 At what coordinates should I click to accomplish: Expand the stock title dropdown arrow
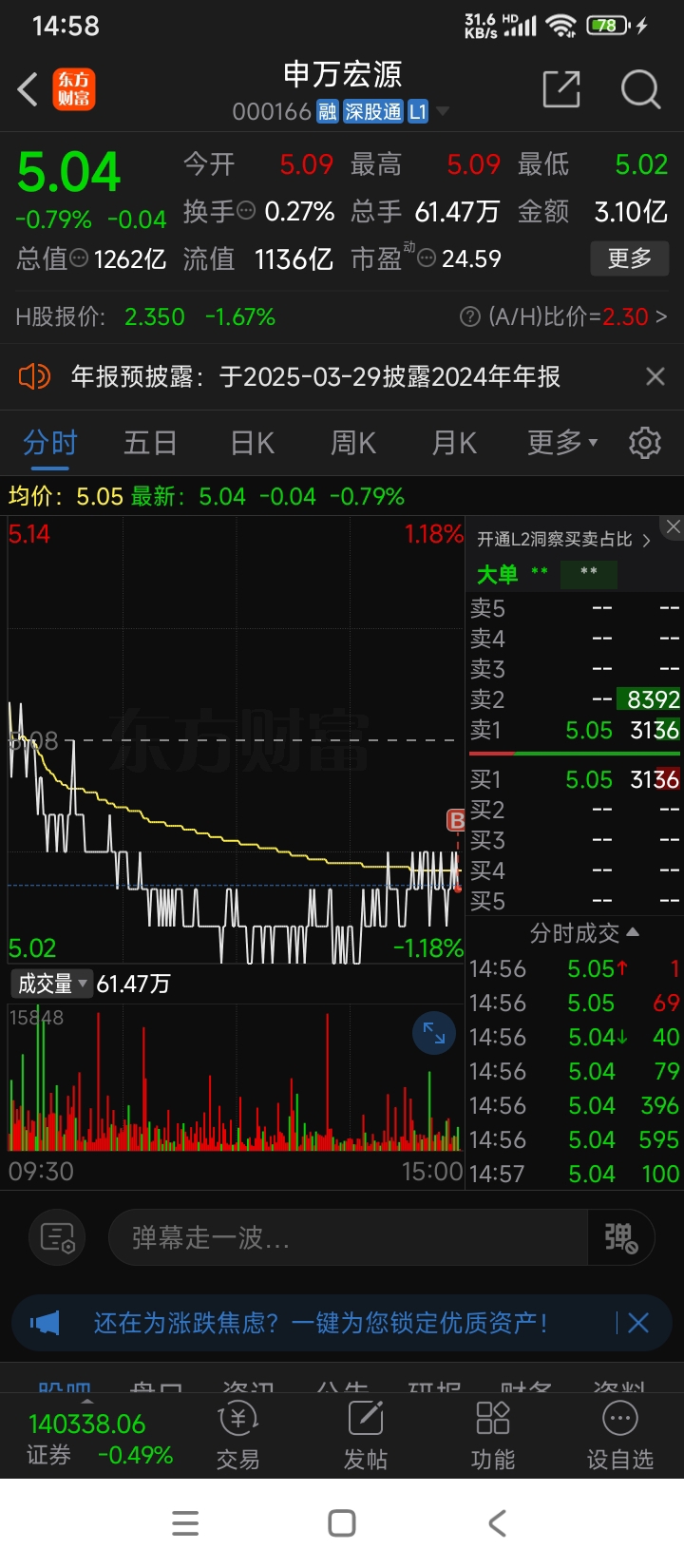(x=443, y=112)
